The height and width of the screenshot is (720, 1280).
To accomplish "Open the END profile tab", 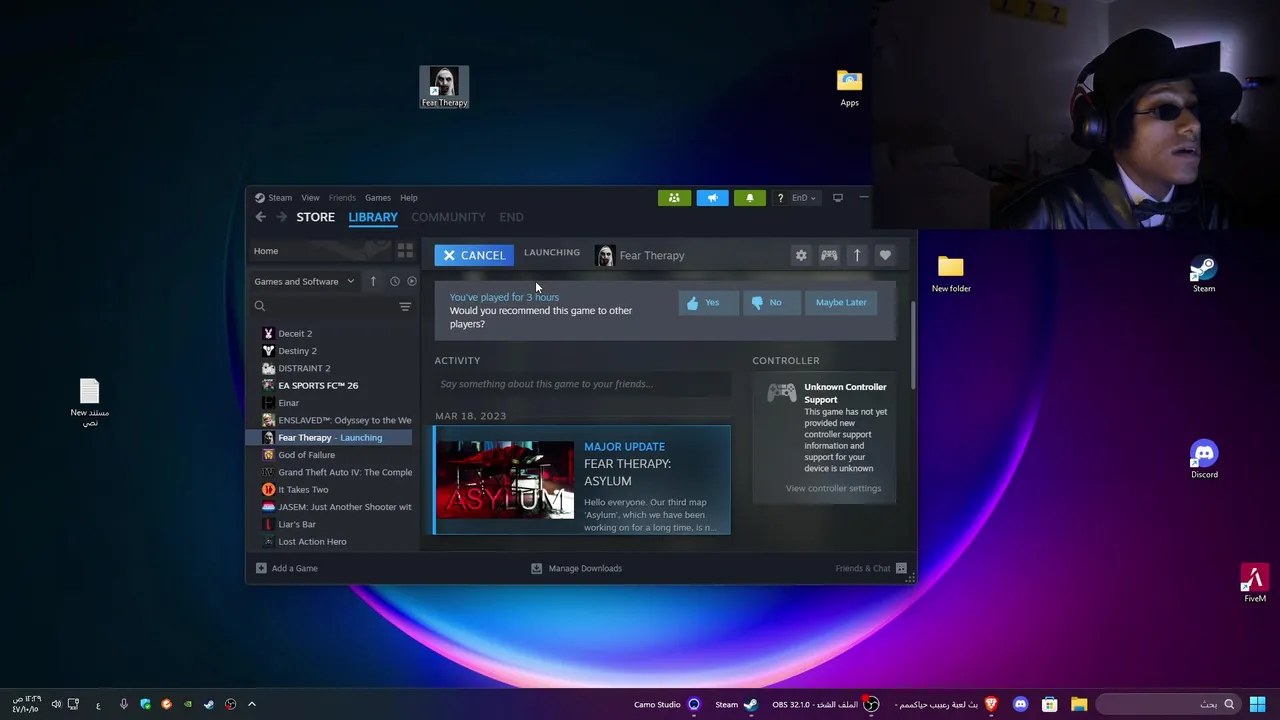I will (511, 217).
